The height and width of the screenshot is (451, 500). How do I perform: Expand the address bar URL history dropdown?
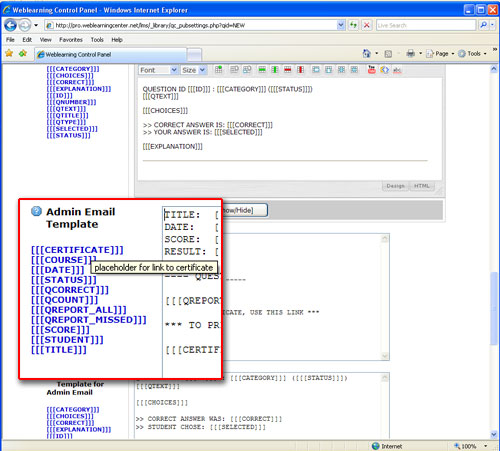tap(341, 25)
